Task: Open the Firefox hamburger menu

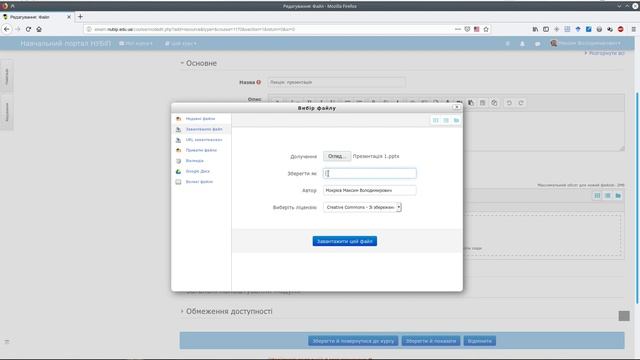Action: coord(633,29)
